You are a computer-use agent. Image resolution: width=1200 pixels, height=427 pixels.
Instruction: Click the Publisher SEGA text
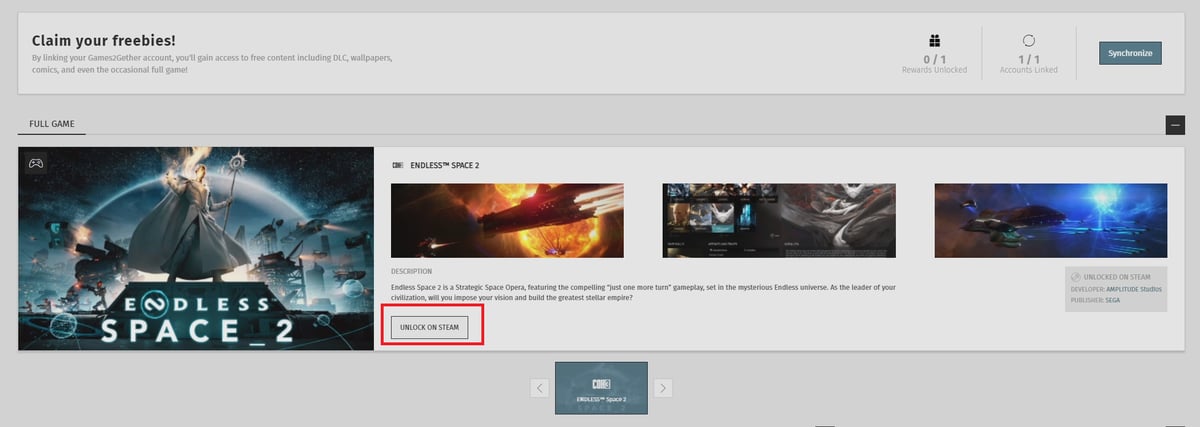click(x=1097, y=300)
